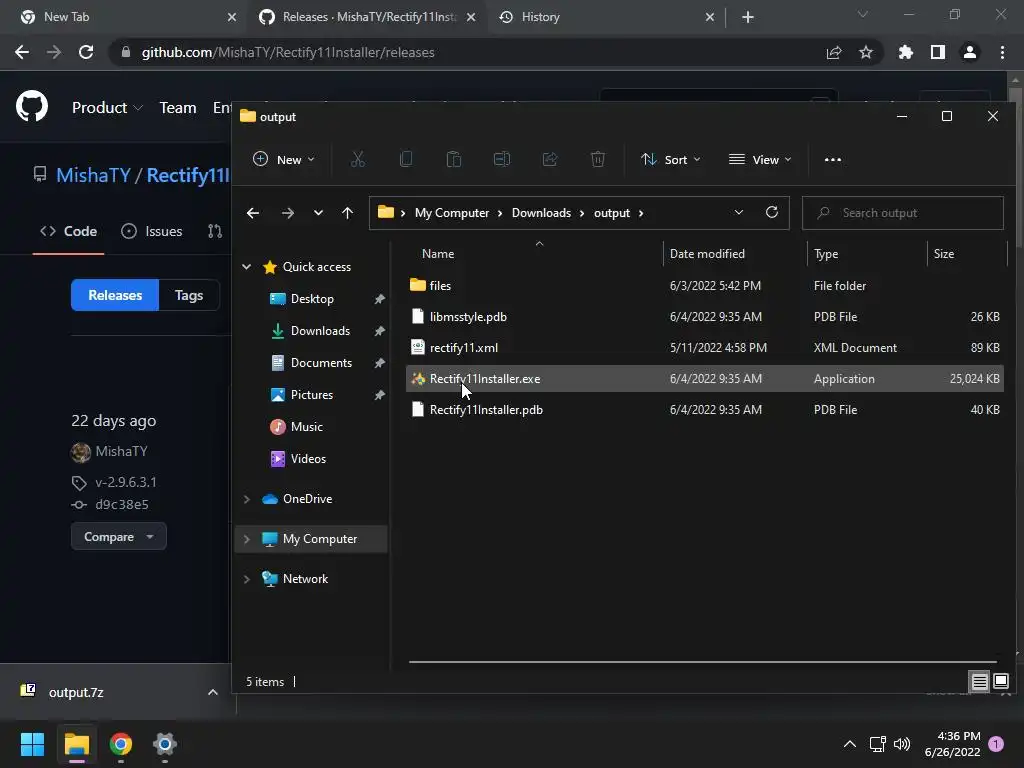Click the Rename icon in Explorer toolbar
The image size is (1024, 768).
coord(502,159)
